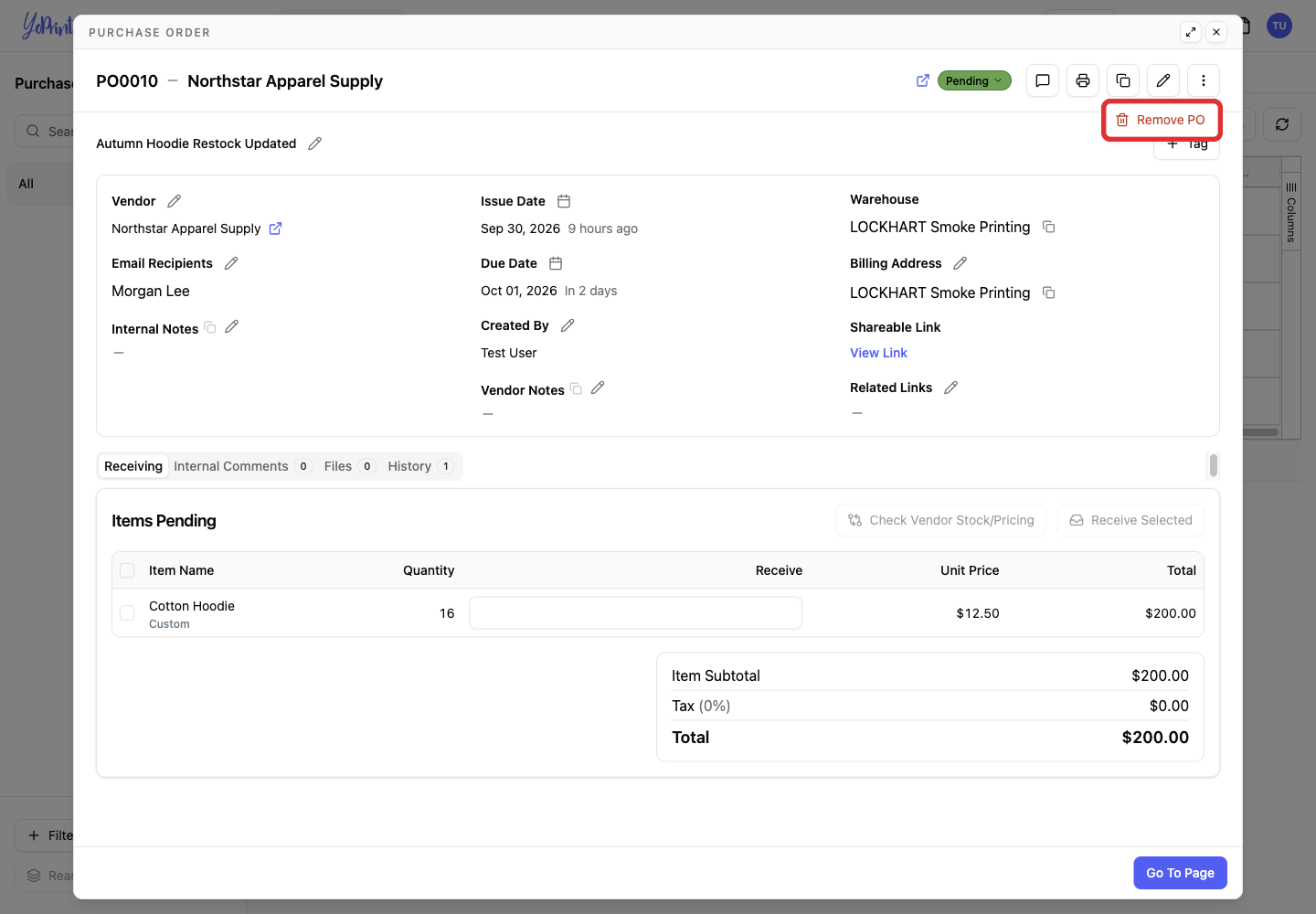Viewport: 1316px width, 914px height.
Task: Tick the Cotton Hoodie row checkbox
Action: [x=127, y=613]
